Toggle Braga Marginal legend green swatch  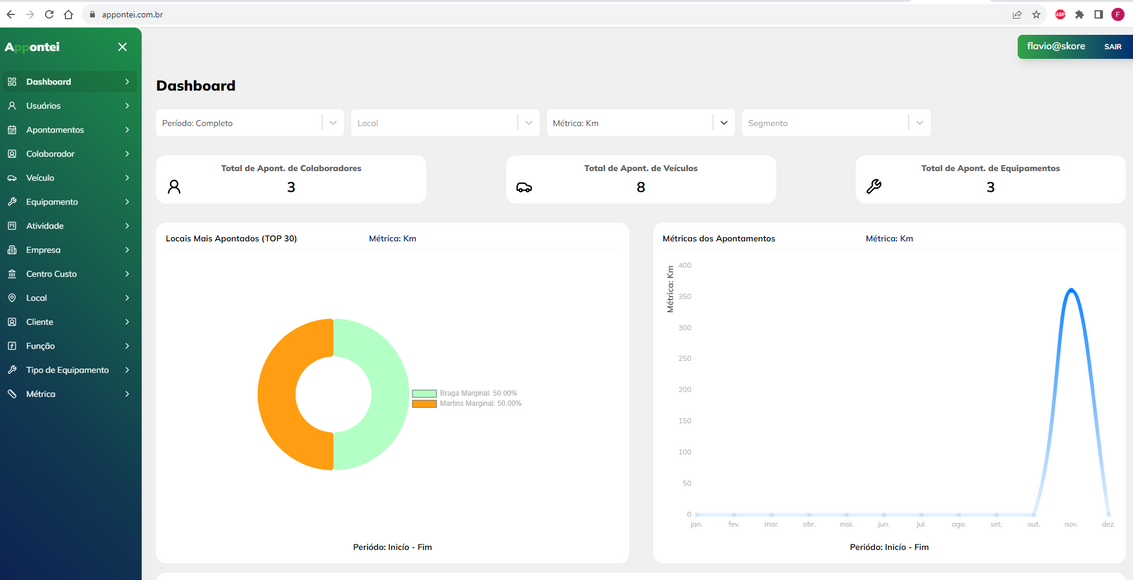tap(424, 393)
